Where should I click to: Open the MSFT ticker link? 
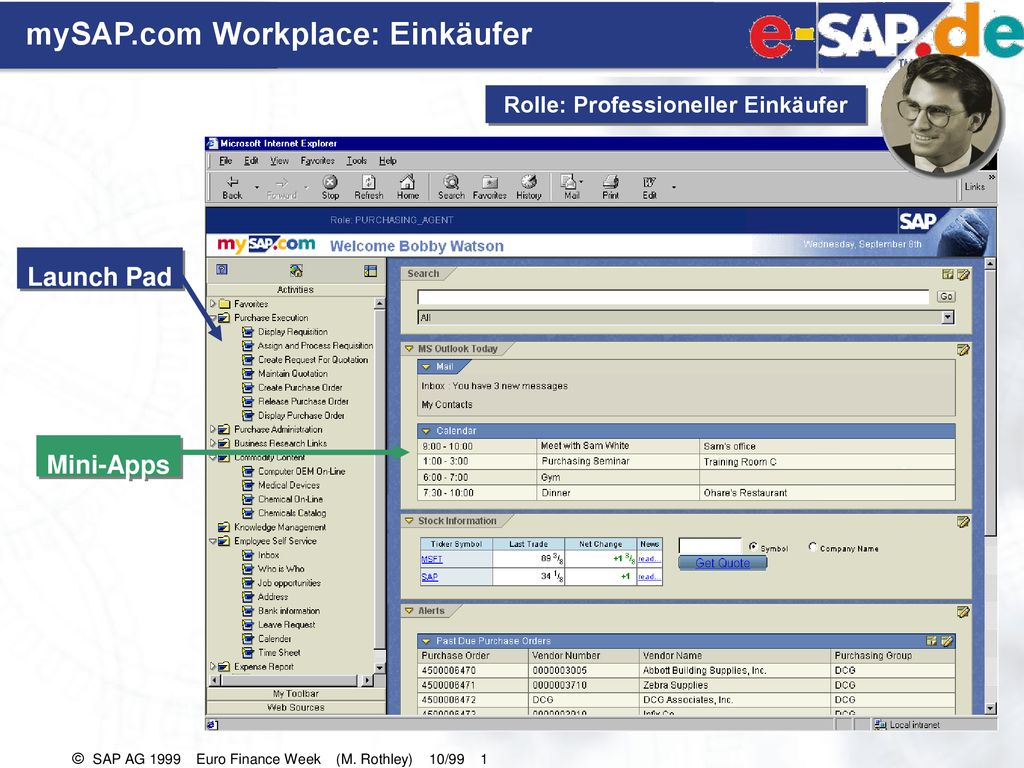coord(432,559)
